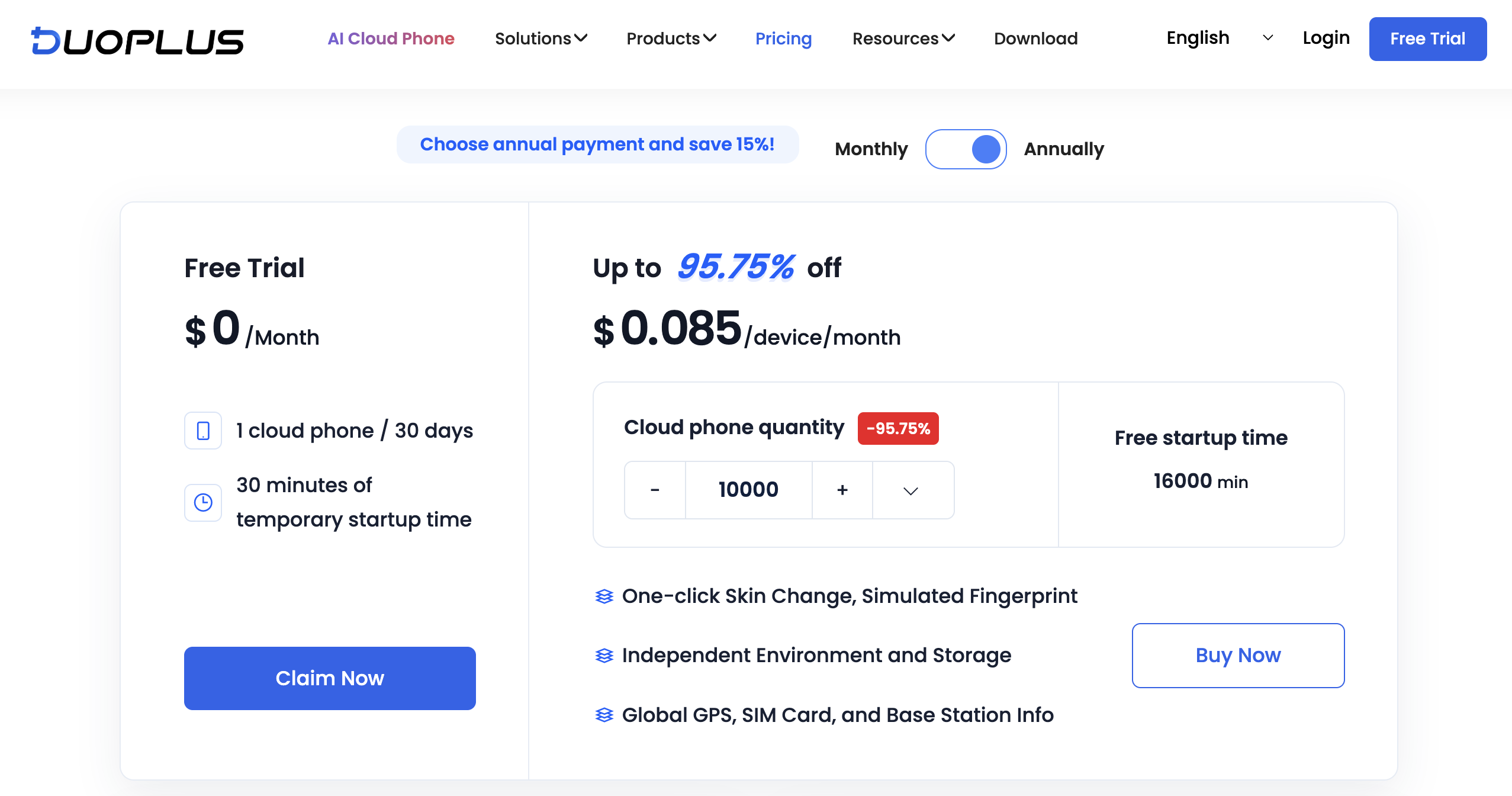Click the 16000 min free startup value
This screenshot has width=1512, height=796.
click(x=1201, y=481)
